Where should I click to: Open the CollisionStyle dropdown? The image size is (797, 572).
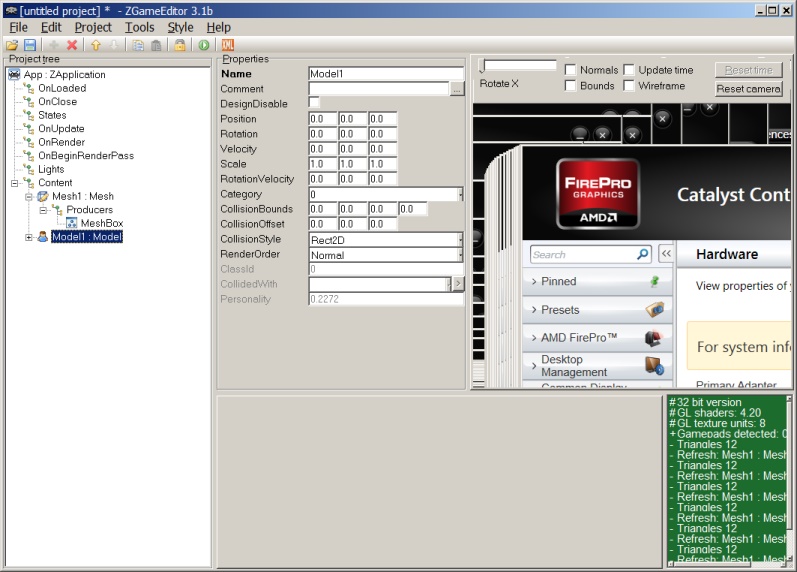click(x=461, y=239)
